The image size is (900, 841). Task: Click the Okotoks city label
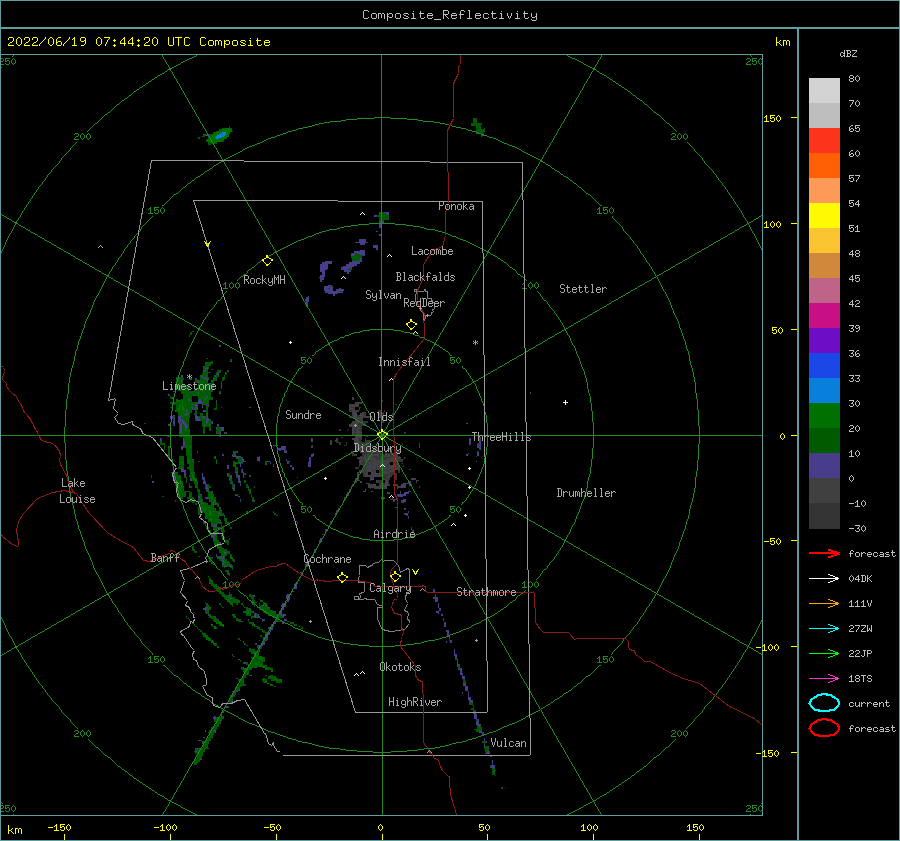pyautogui.click(x=400, y=667)
